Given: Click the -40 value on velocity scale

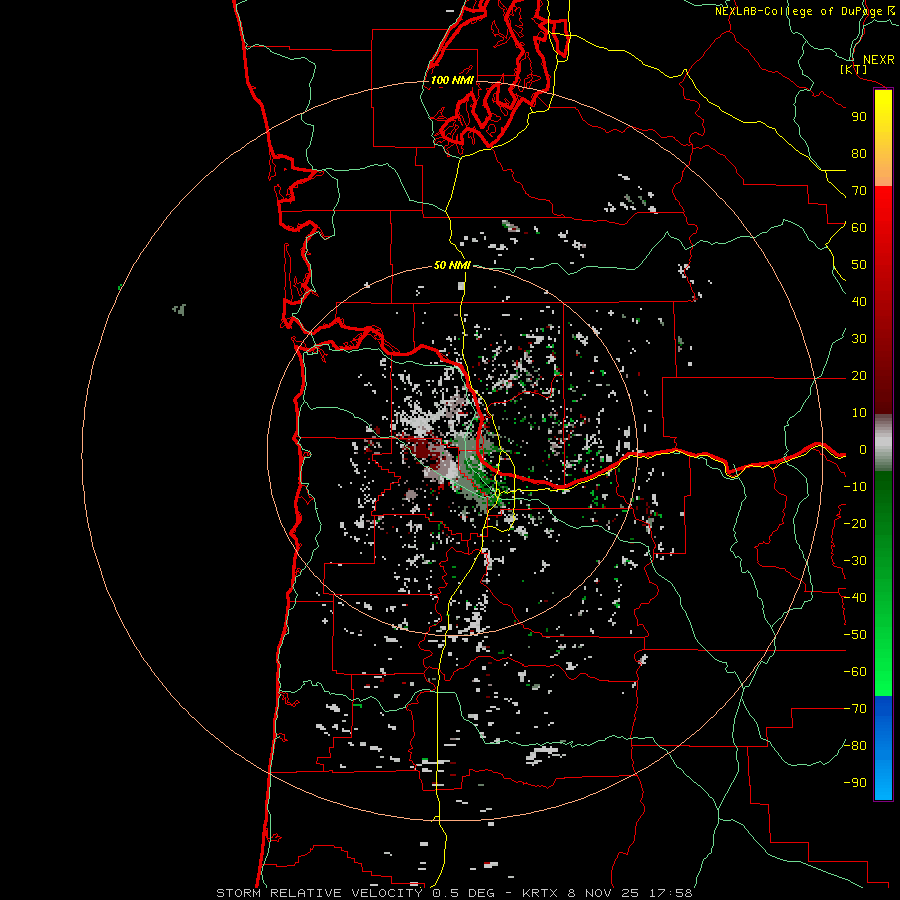Looking at the screenshot, I should (x=855, y=598).
